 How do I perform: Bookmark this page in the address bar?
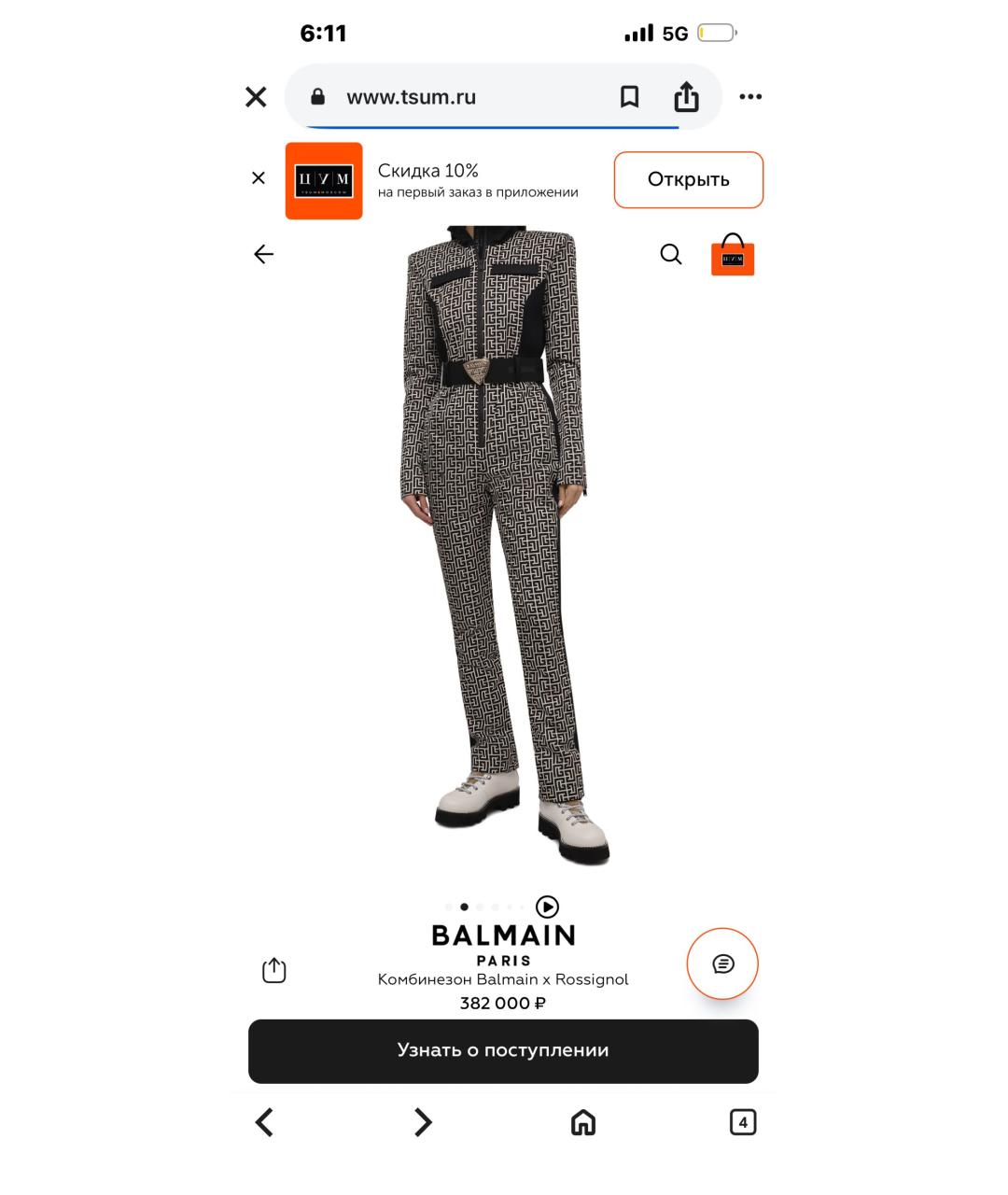[x=630, y=97]
